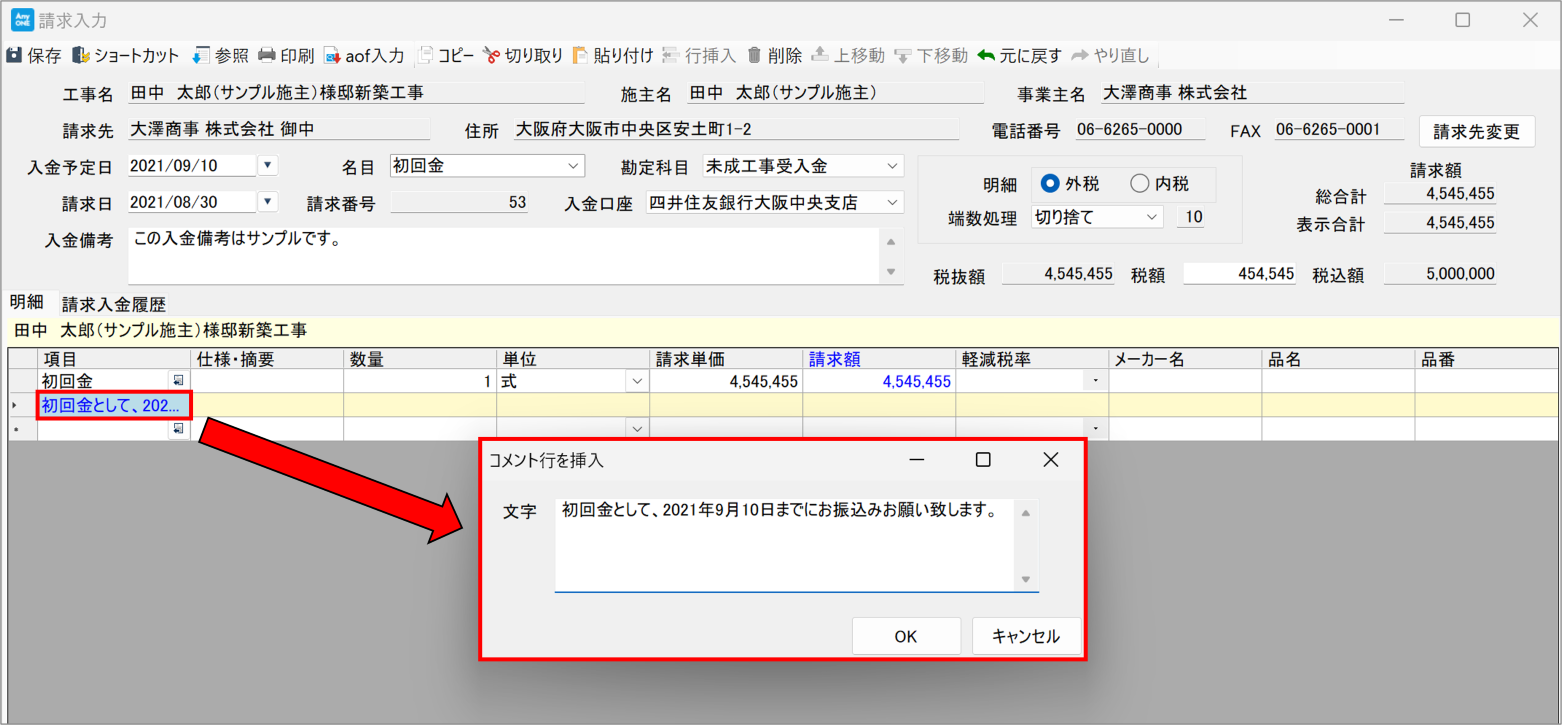Screen dimensions: 1562x725
Task: Click the 参照 reference icon
Action: [201, 56]
